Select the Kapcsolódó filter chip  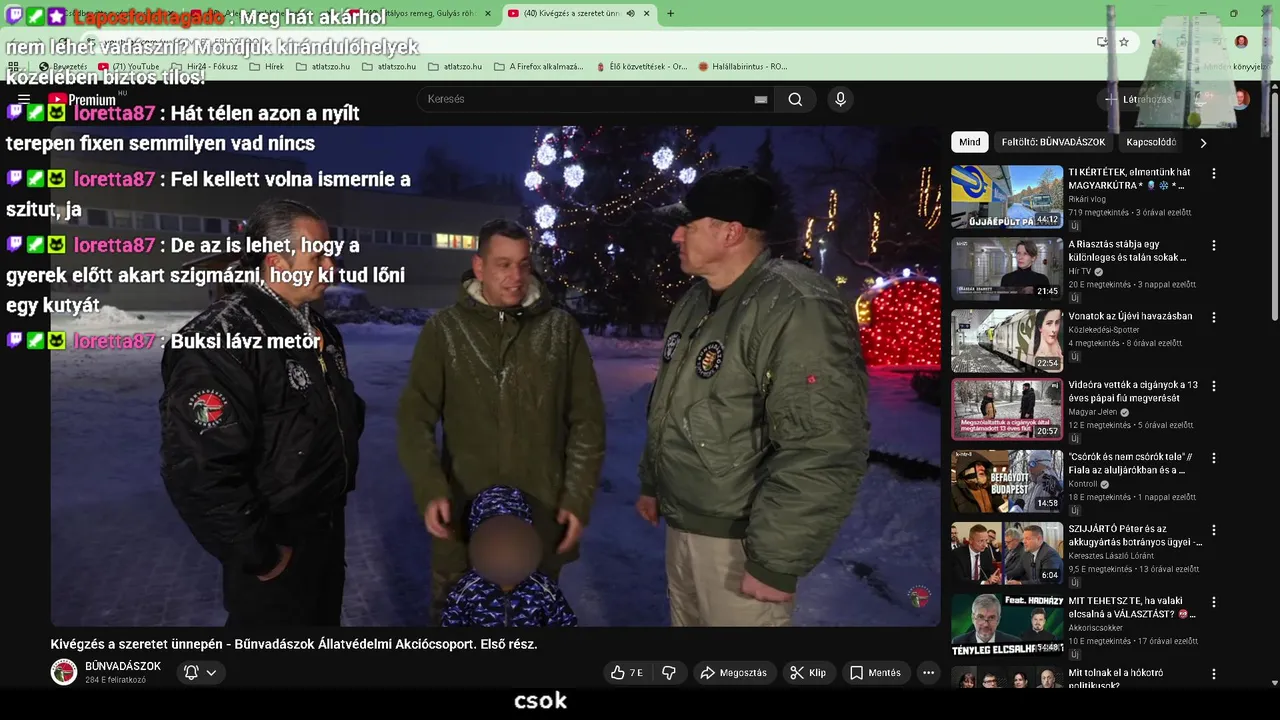1151,142
